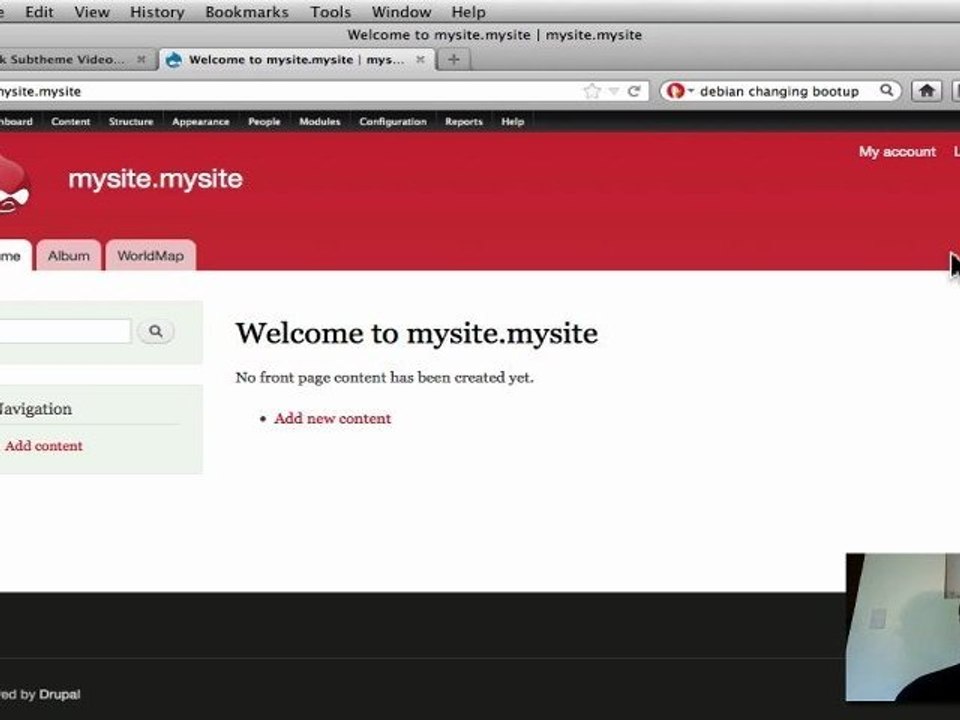Bookmark this page with the star icon
The height and width of the screenshot is (720, 960).
click(592, 91)
